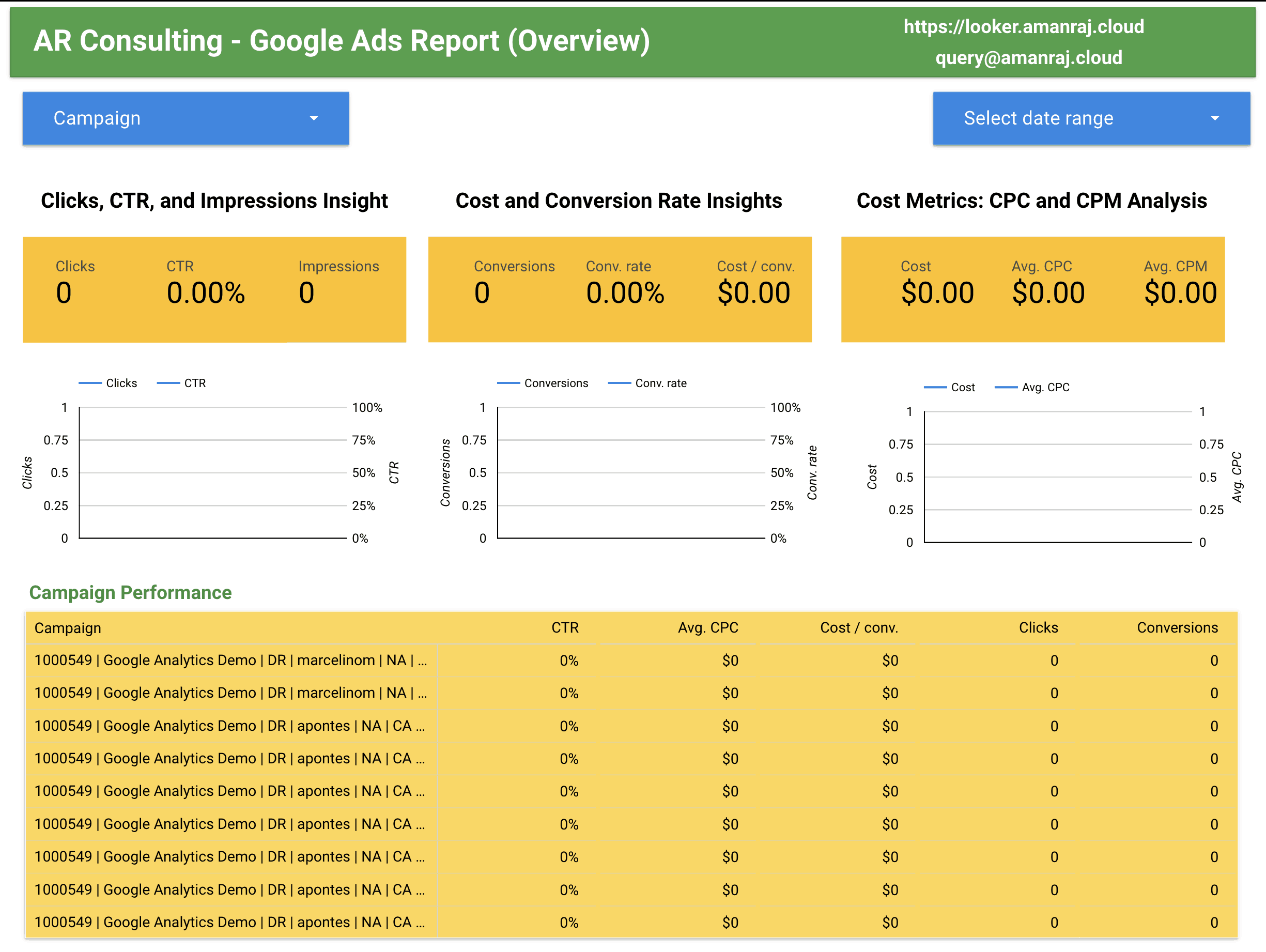Viewport: 1266px width, 952px height.
Task: Sort the table by CTR column
Action: click(565, 627)
